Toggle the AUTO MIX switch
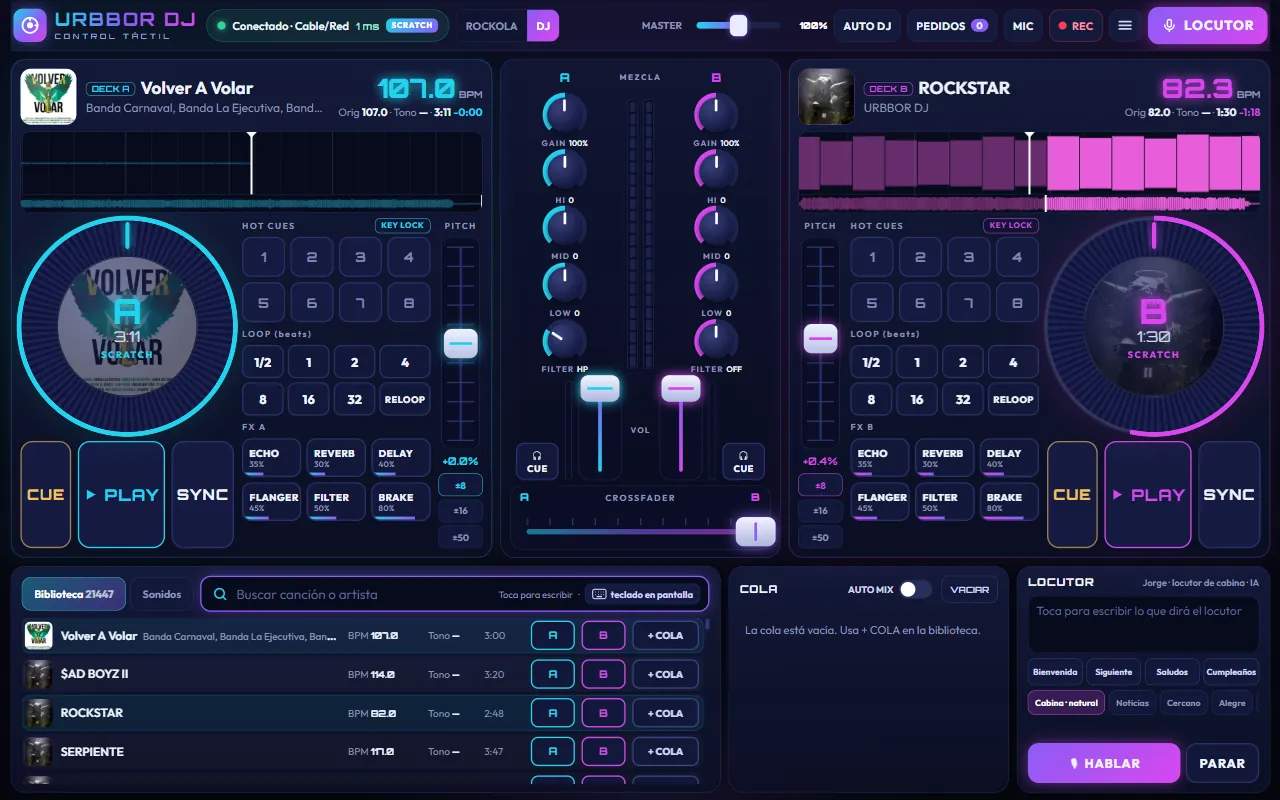The height and width of the screenshot is (800, 1280). coord(915,589)
